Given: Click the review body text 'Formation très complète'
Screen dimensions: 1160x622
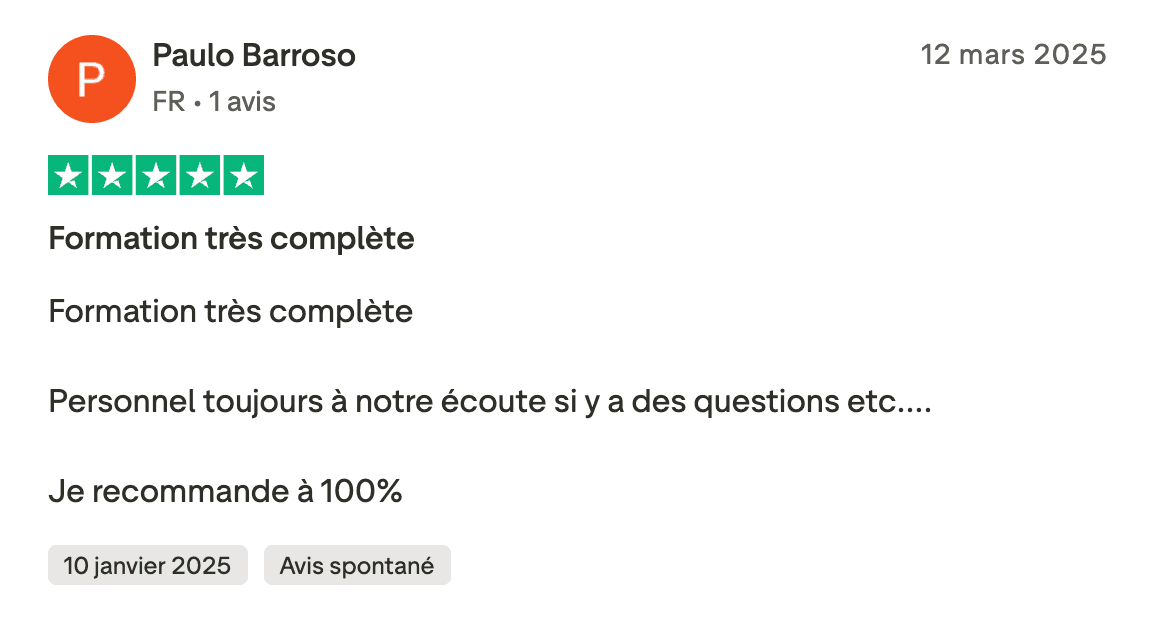Looking at the screenshot, I should (x=230, y=311).
